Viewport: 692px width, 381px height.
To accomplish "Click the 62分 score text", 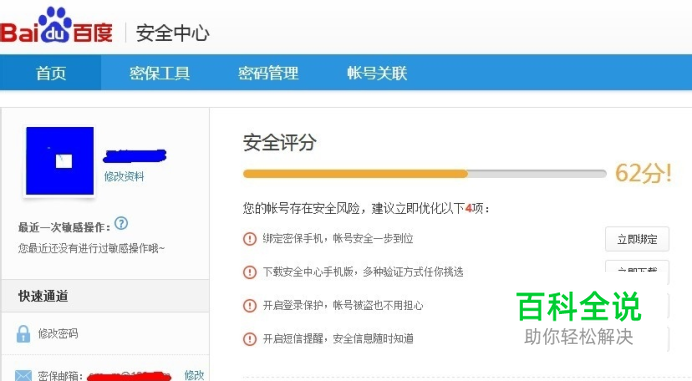I will [x=643, y=173].
